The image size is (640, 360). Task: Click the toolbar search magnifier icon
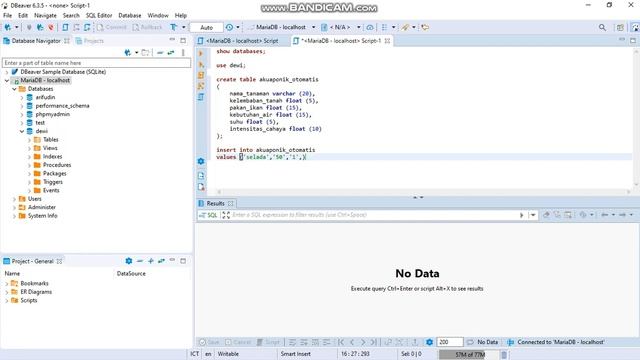(602, 27)
